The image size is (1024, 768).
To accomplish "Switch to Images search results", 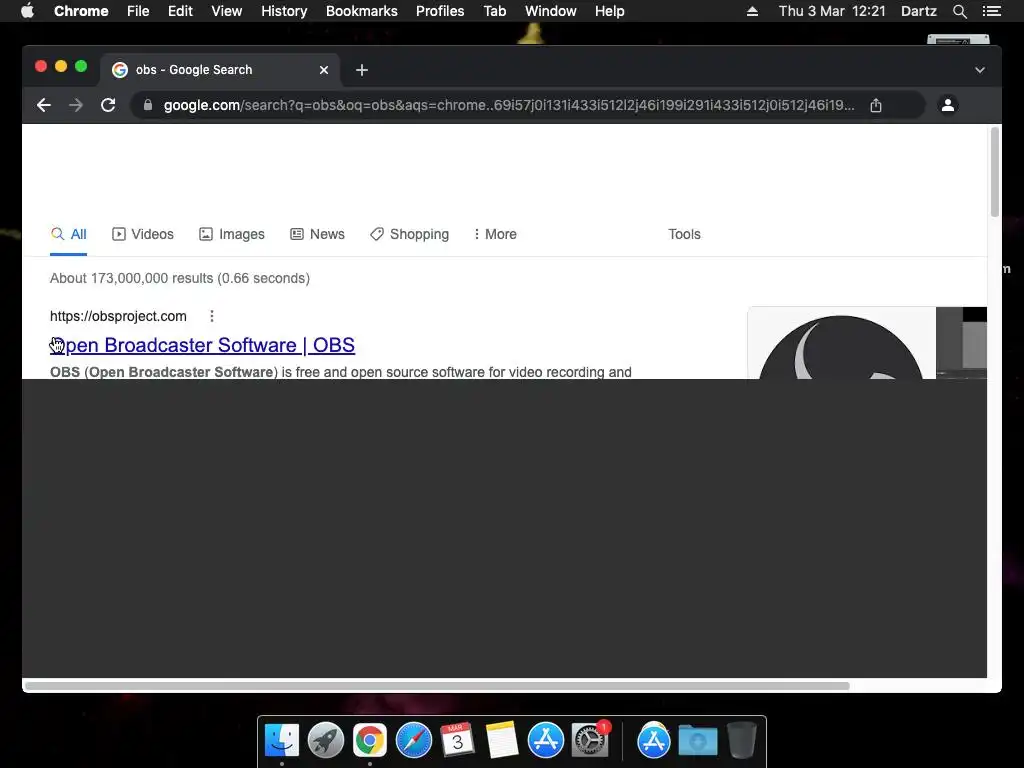I will 232,234.
